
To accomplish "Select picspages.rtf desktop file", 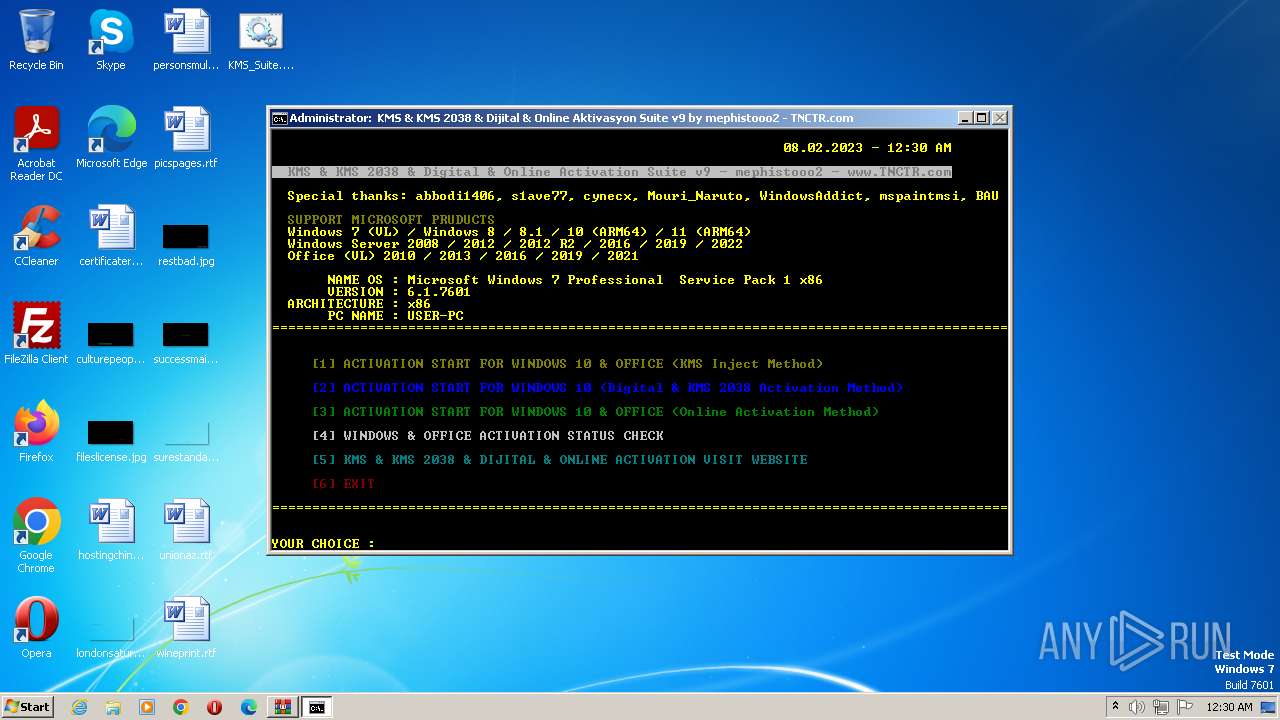I will (186, 138).
